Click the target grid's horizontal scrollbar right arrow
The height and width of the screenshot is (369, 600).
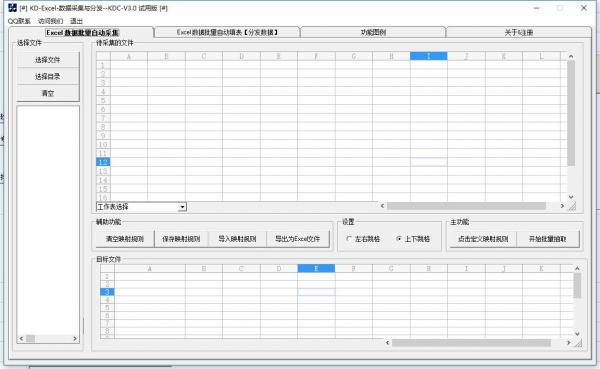coord(569,343)
